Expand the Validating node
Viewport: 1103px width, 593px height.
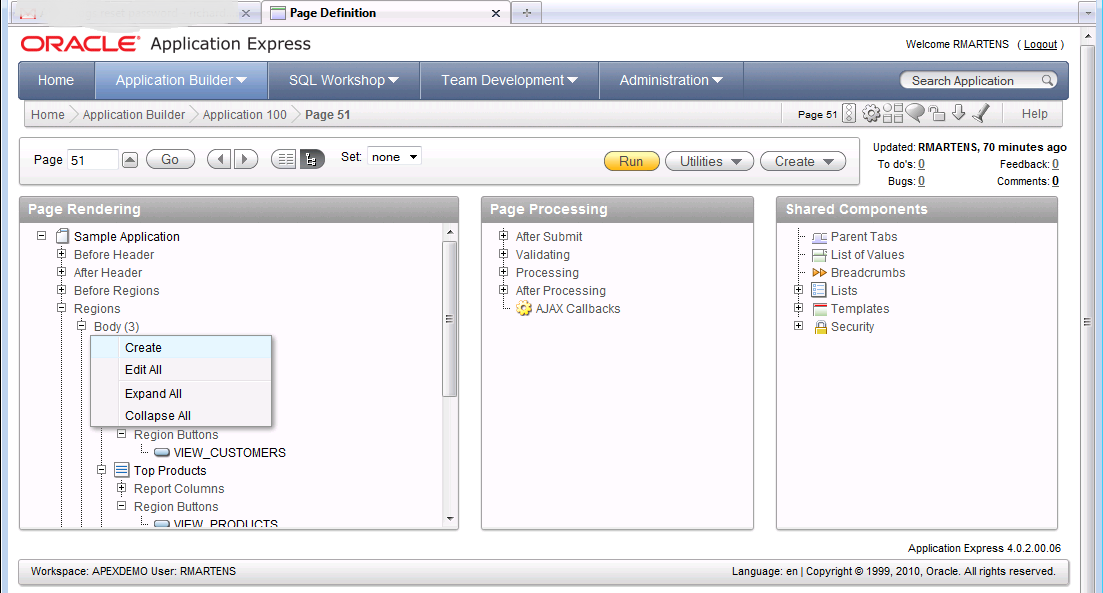coord(503,254)
